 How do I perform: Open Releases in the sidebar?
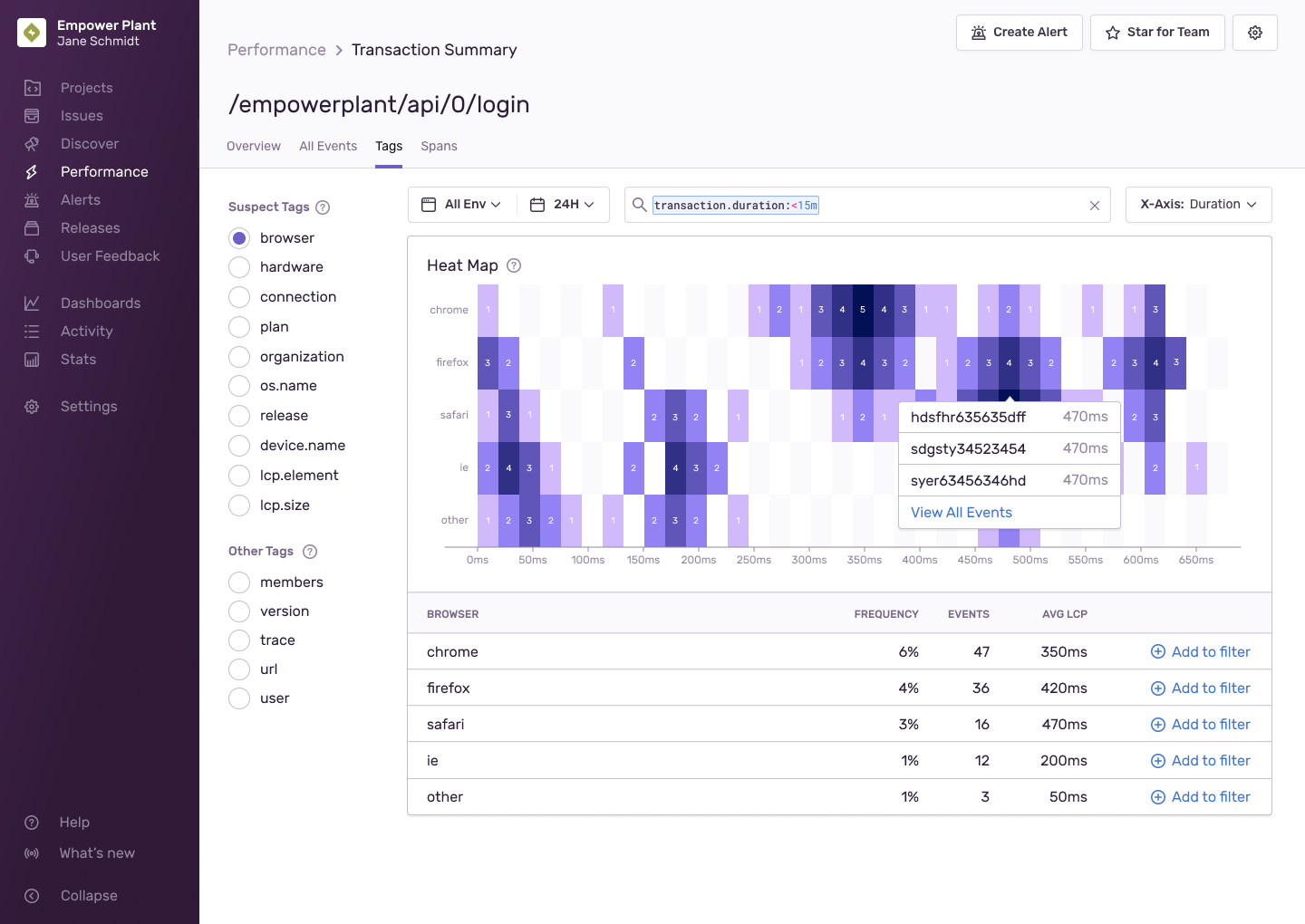click(x=90, y=228)
